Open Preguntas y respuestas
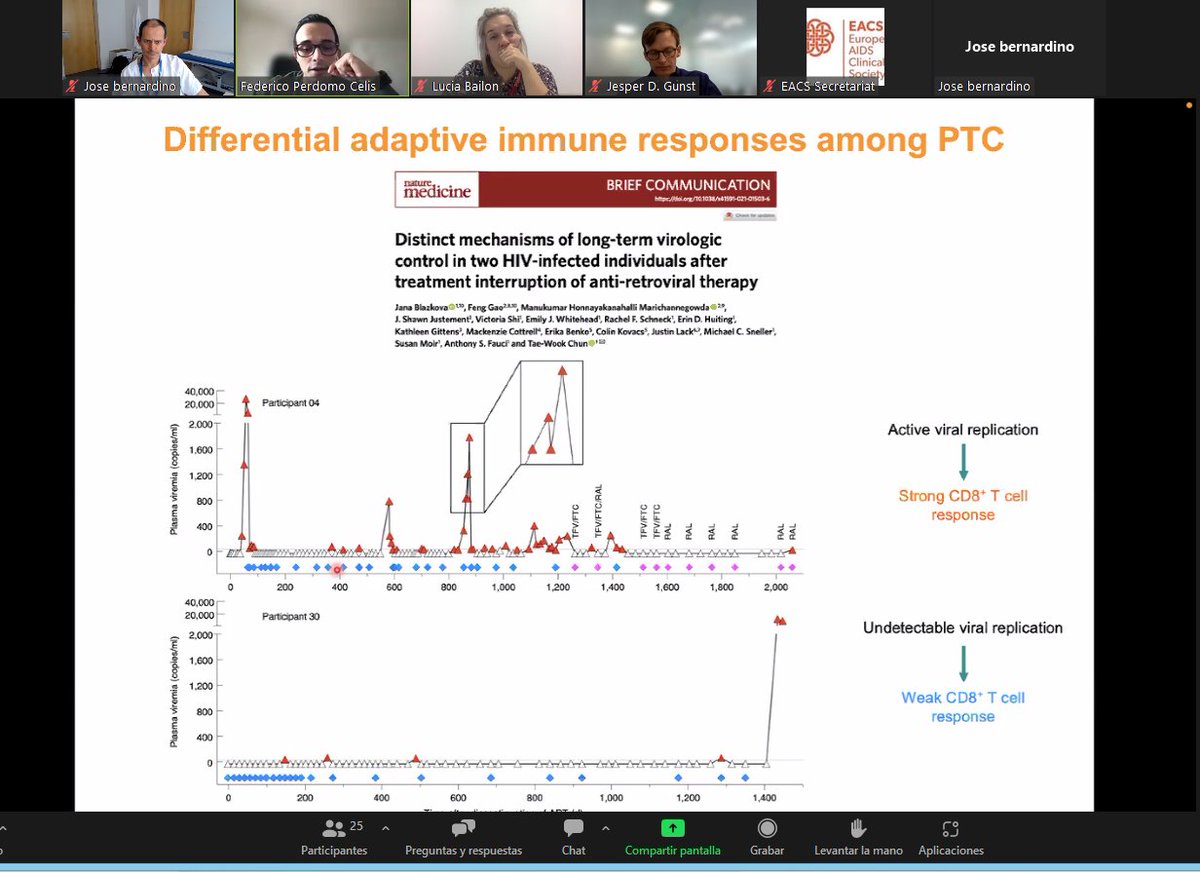The width and height of the screenshot is (1200, 872). click(x=463, y=838)
